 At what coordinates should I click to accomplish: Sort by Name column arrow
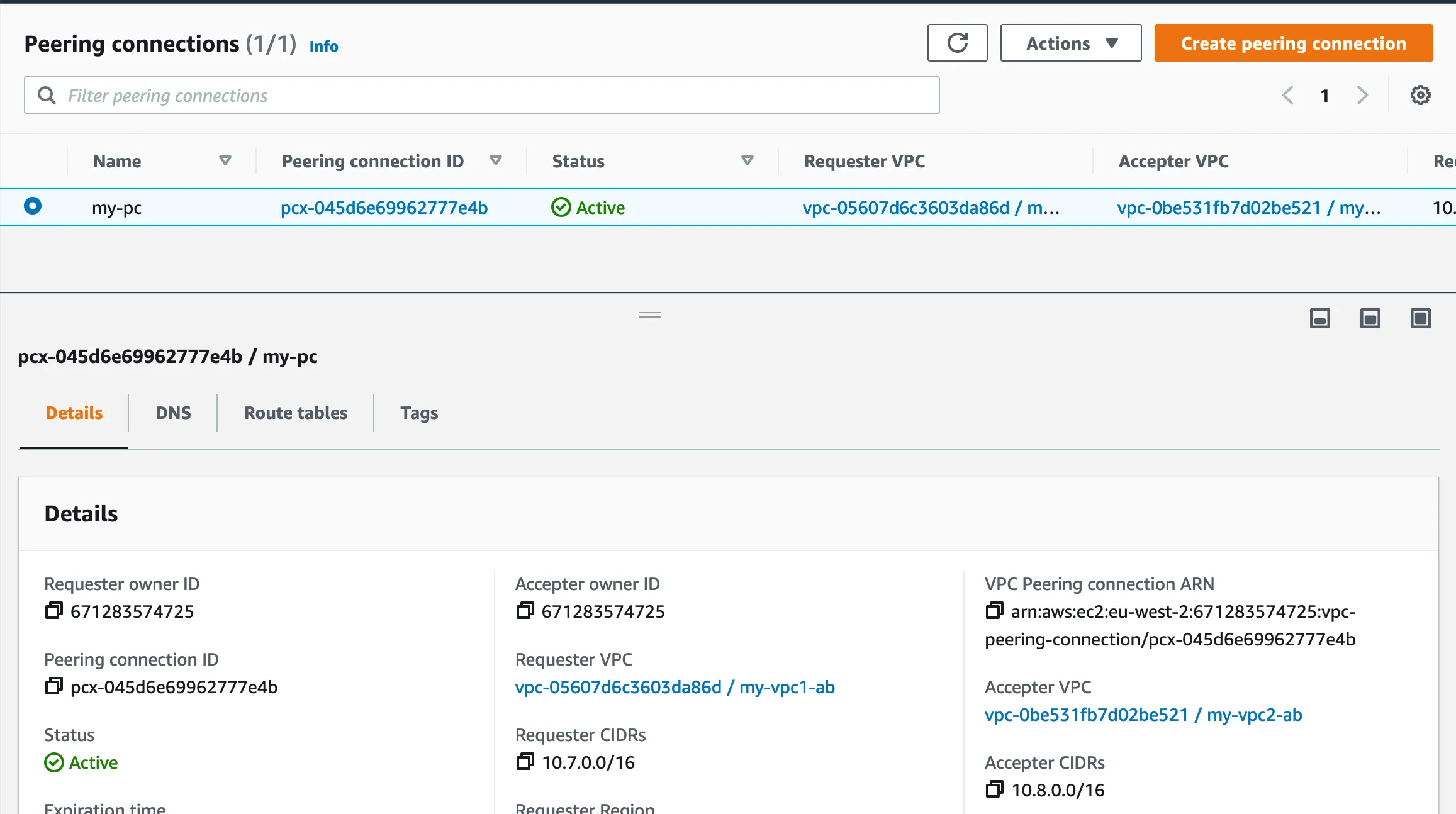point(225,161)
